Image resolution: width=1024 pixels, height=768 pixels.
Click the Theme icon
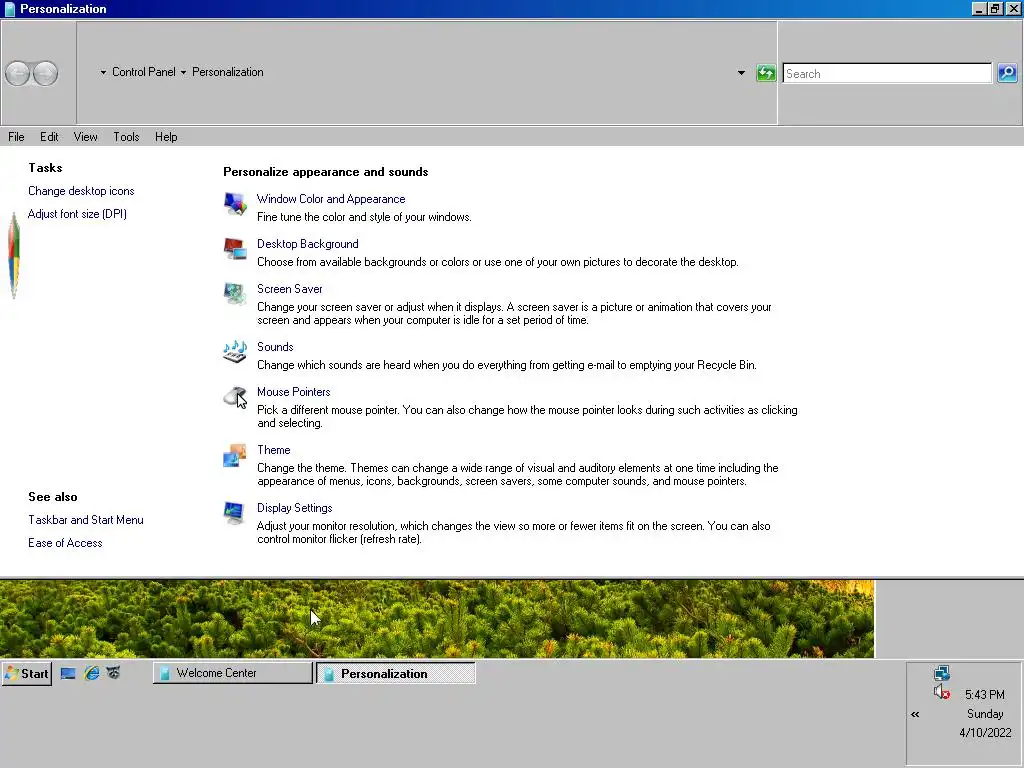(x=235, y=455)
